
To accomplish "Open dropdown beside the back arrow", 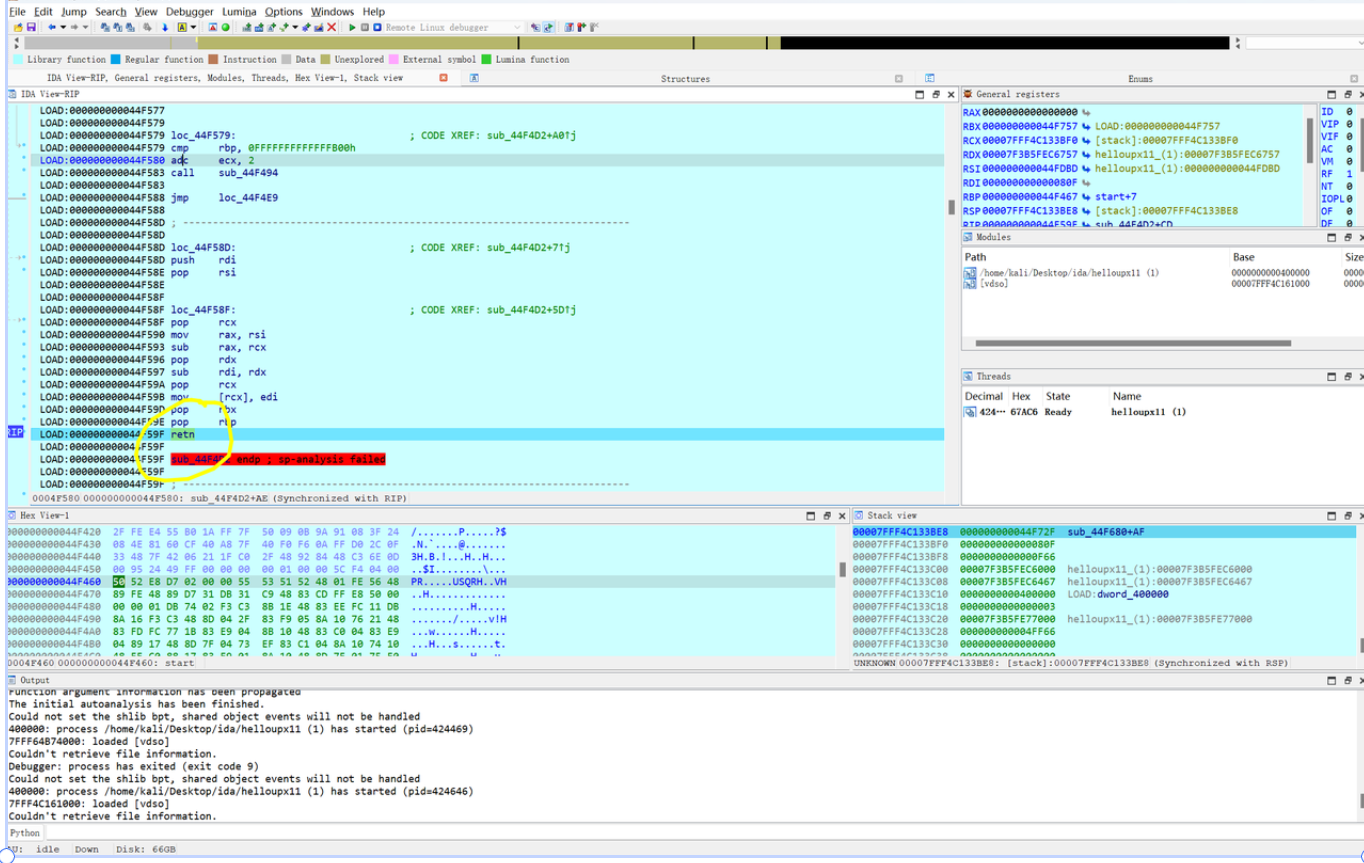I will tap(63, 27).
